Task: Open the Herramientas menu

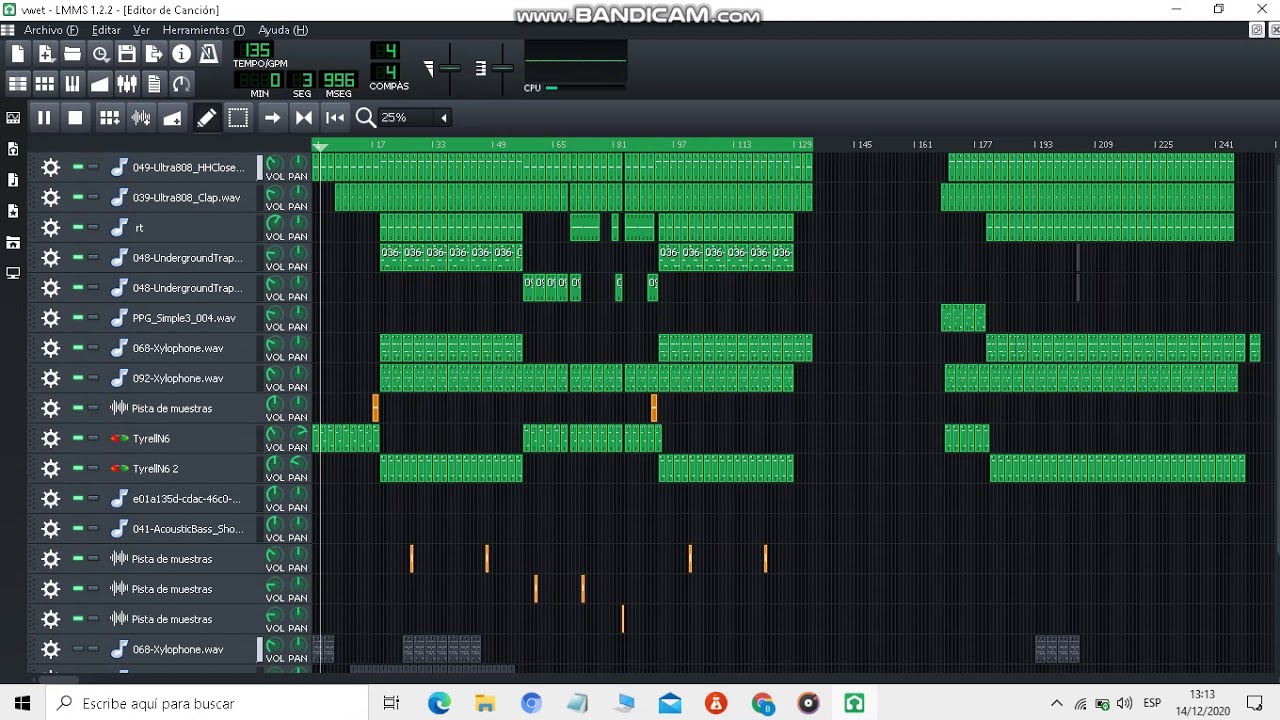Action: click(x=203, y=30)
